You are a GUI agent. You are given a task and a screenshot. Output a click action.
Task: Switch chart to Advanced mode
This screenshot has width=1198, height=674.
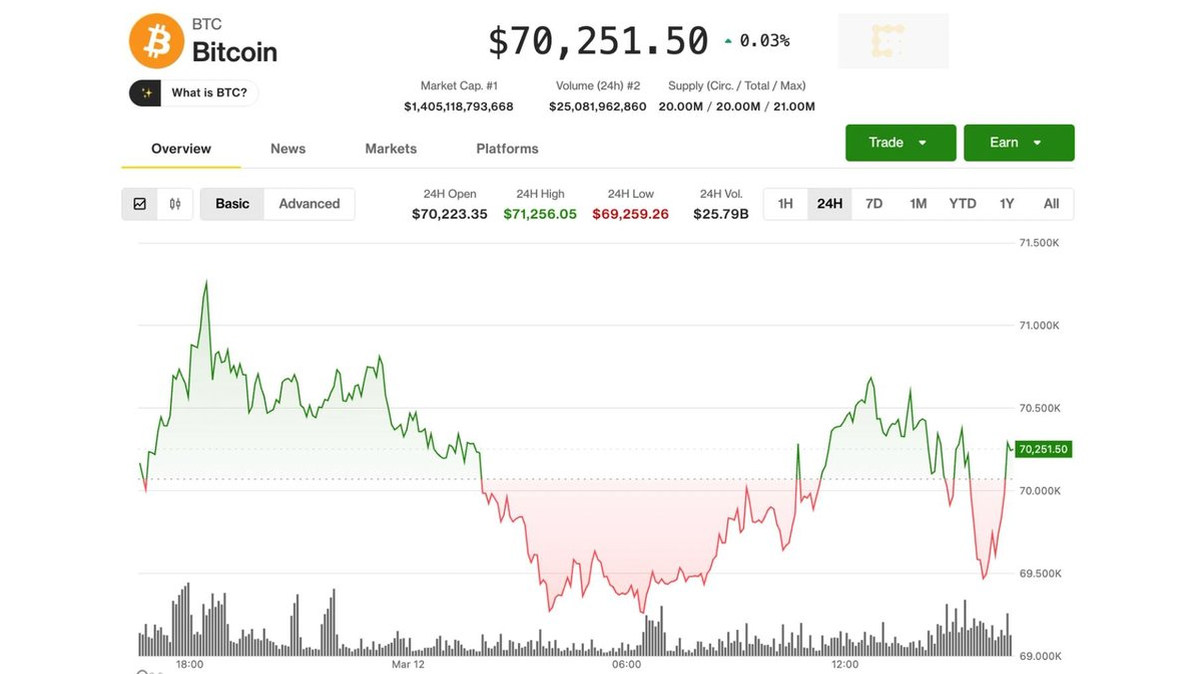pos(309,204)
